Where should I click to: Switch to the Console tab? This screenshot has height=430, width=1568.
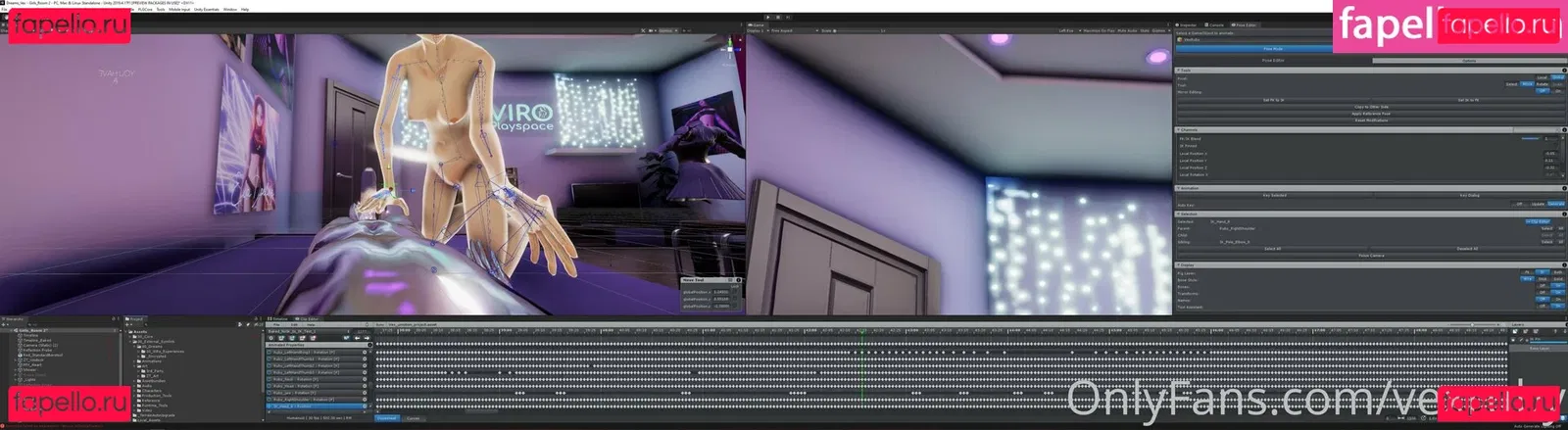point(1216,25)
